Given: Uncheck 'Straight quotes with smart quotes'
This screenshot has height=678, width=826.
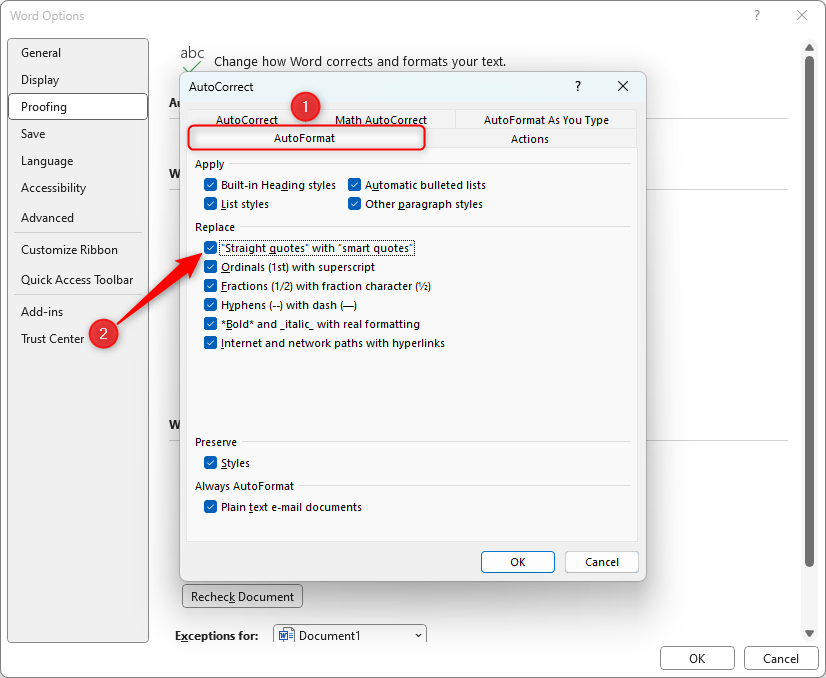Looking at the screenshot, I should tap(210, 247).
